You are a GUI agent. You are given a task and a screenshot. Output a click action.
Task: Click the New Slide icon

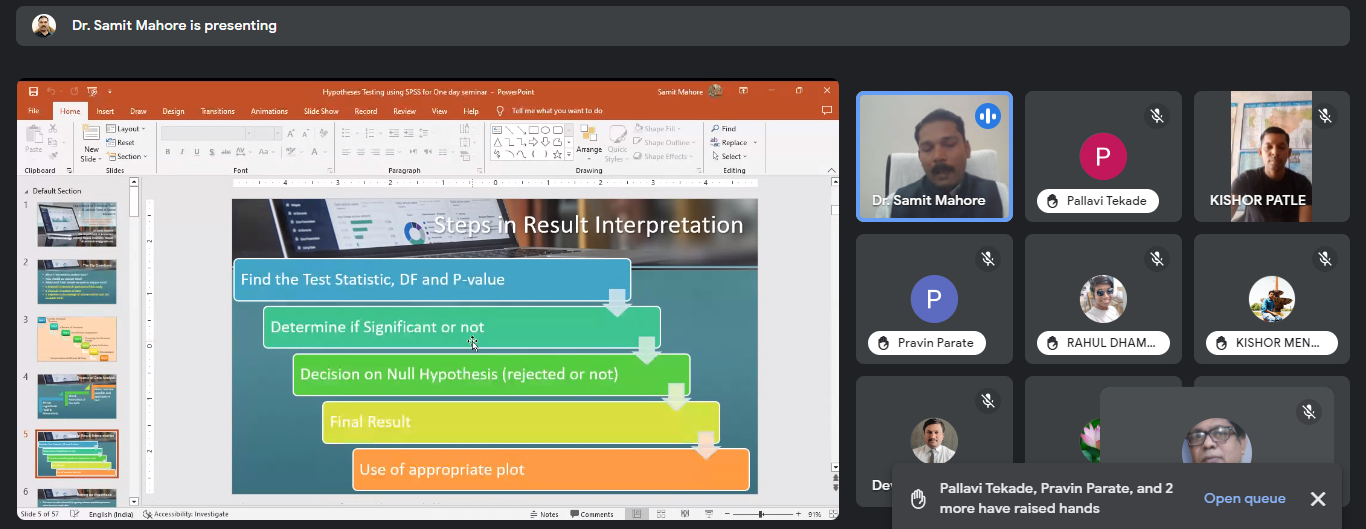coord(91,138)
